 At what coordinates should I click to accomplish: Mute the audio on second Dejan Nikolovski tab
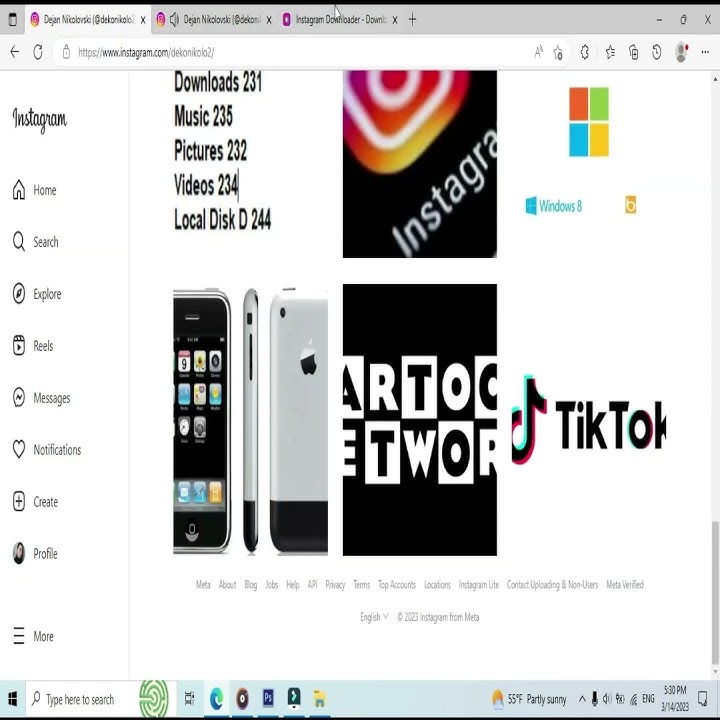tap(174, 20)
